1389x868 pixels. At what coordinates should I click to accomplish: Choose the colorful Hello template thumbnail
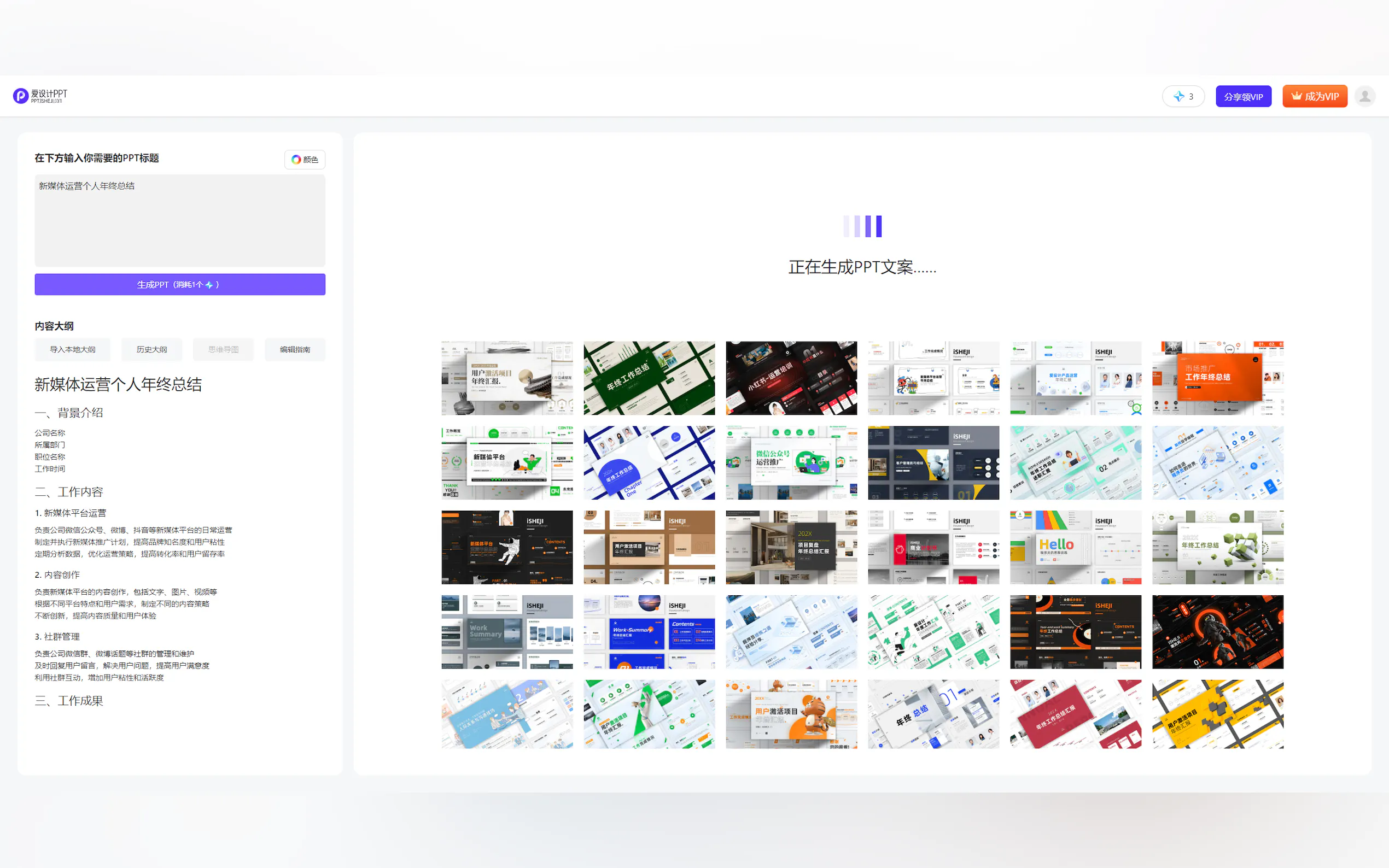click(x=1075, y=547)
